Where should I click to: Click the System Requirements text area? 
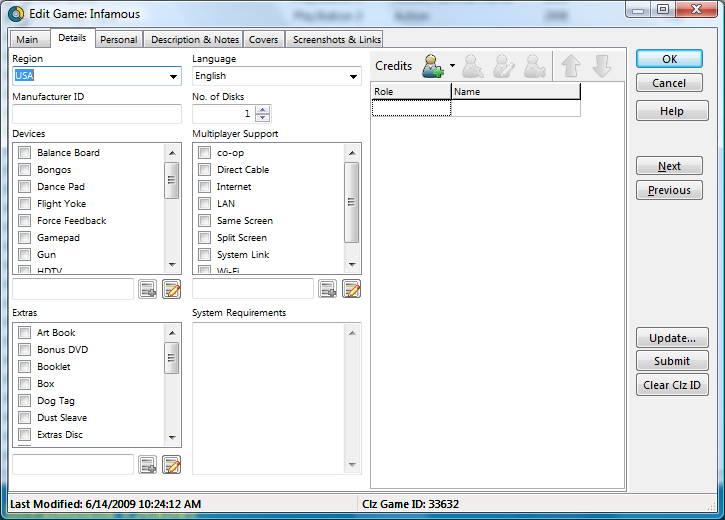(x=276, y=398)
